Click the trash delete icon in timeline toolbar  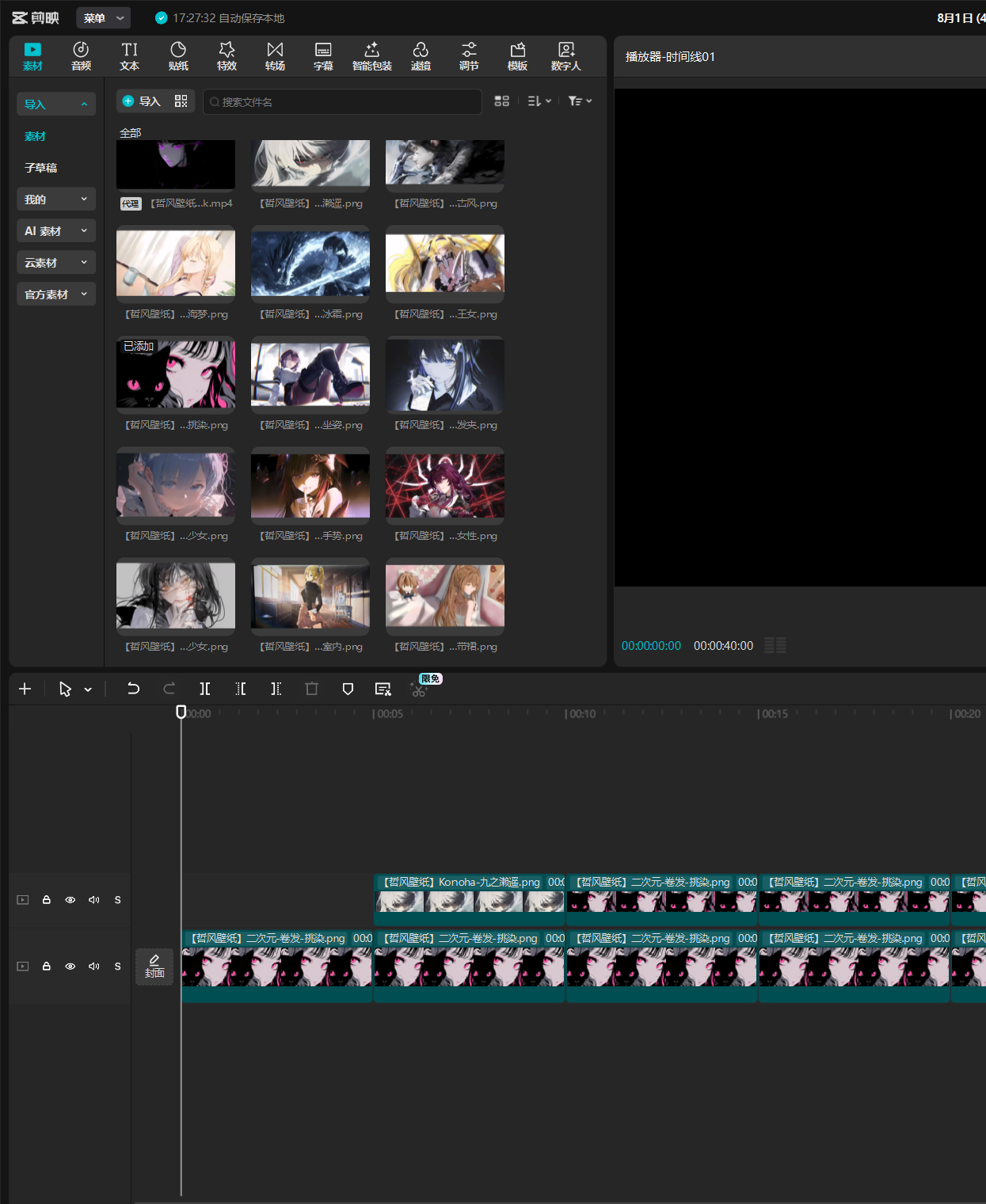[311, 689]
